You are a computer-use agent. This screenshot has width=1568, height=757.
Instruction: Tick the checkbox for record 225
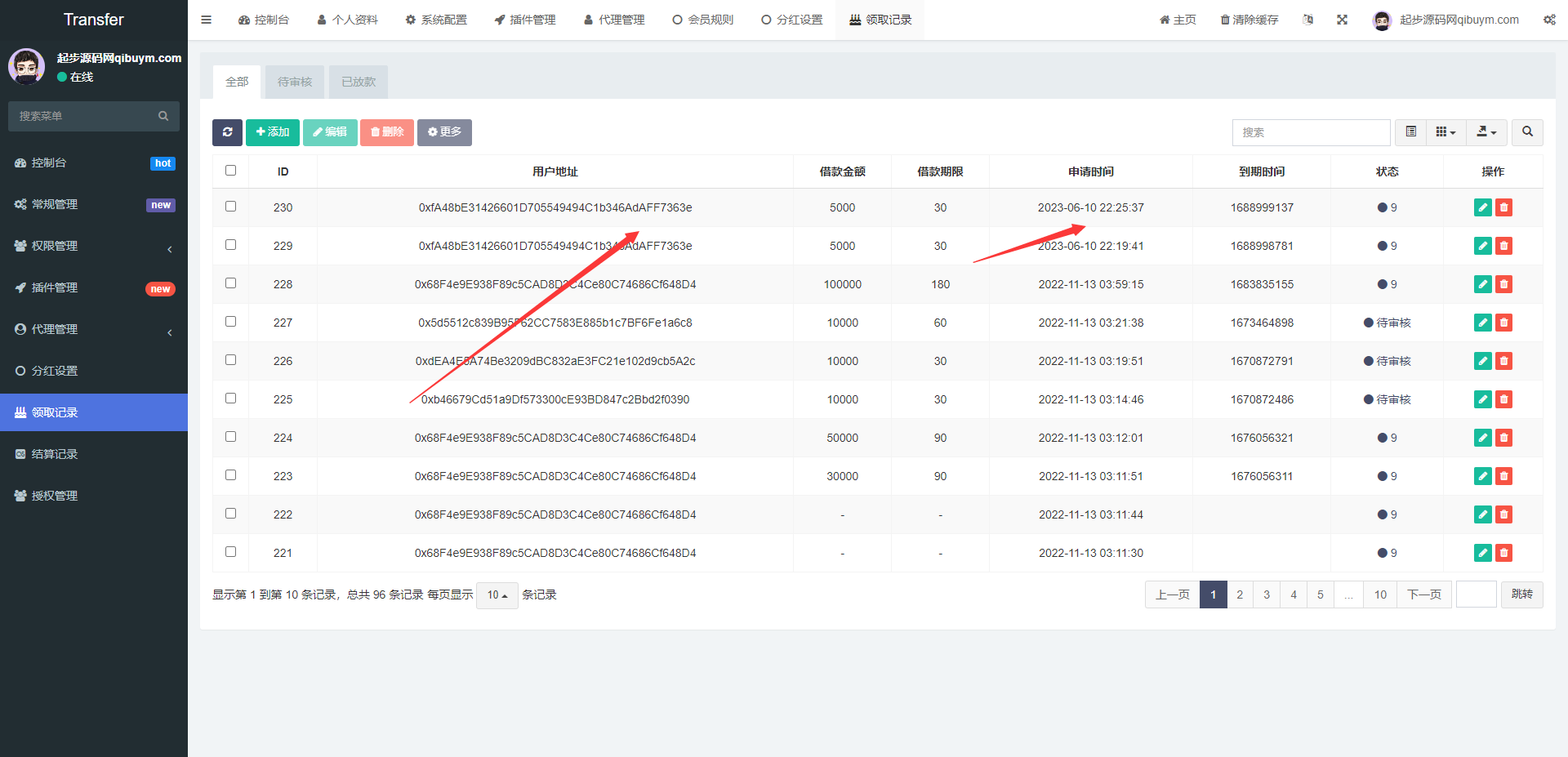point(230,399)
